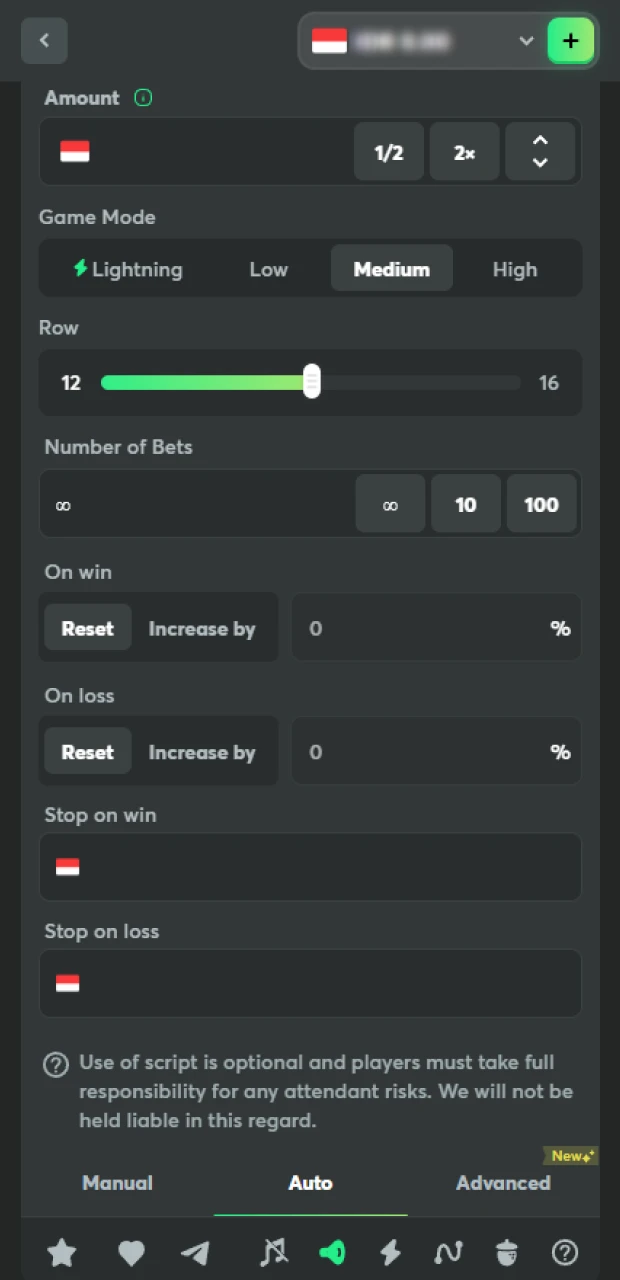Click the info icon next to Amount
This screenshot has height=1280, width=620.
[x=143, y=98]
